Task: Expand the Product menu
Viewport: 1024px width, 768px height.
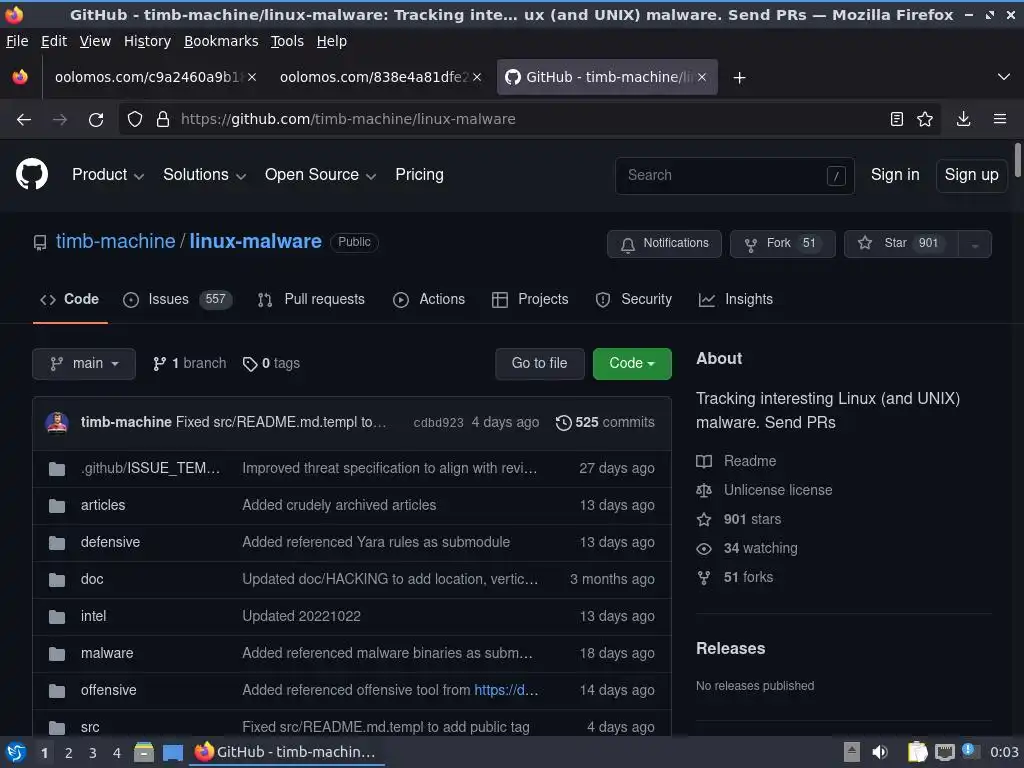Action: pyautogui.click(x=108, y=175)
